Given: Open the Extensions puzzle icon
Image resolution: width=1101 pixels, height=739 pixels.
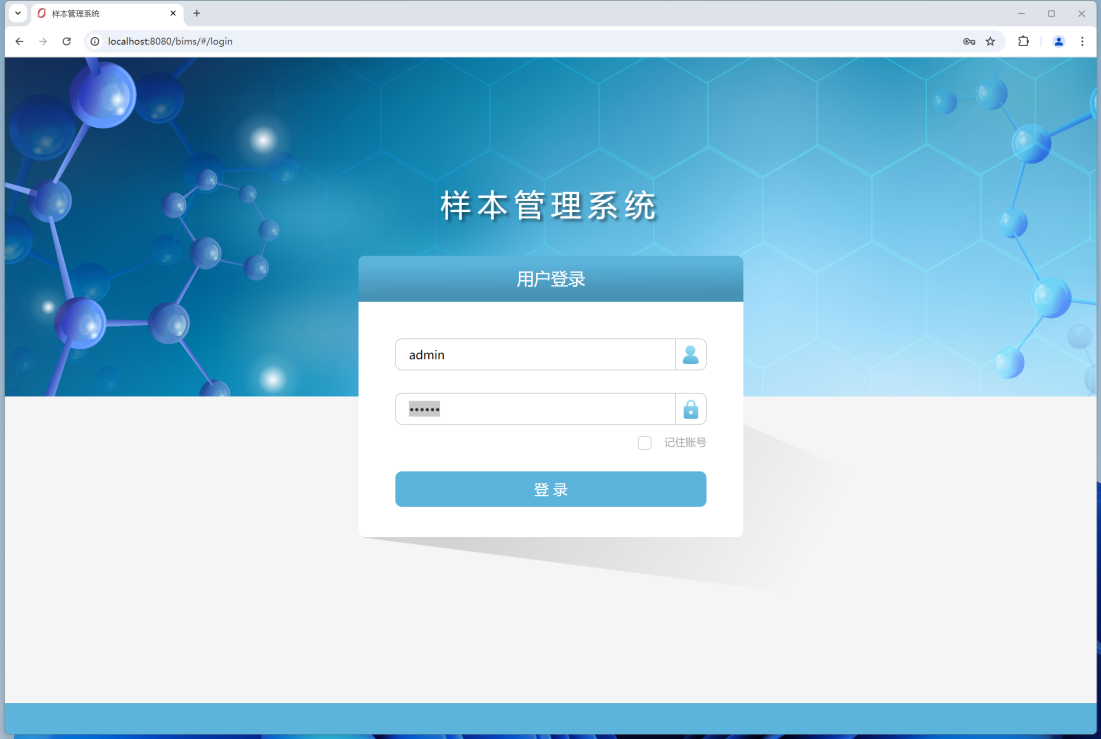Looking at the screenshot, I should (1023, 41).
